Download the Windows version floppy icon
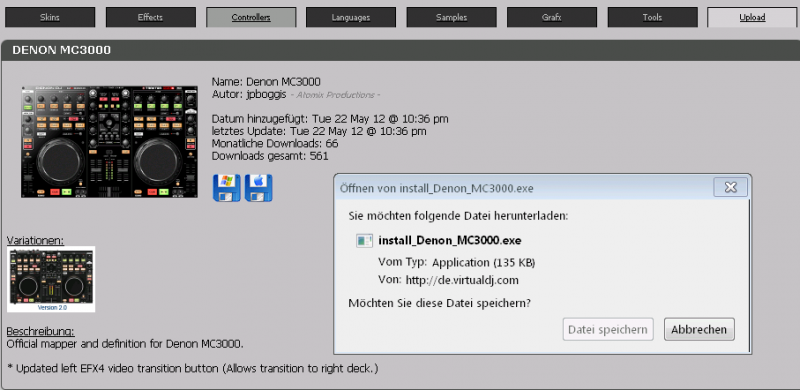Viewport: 800px width, 390px height. (x=227, y=188)
